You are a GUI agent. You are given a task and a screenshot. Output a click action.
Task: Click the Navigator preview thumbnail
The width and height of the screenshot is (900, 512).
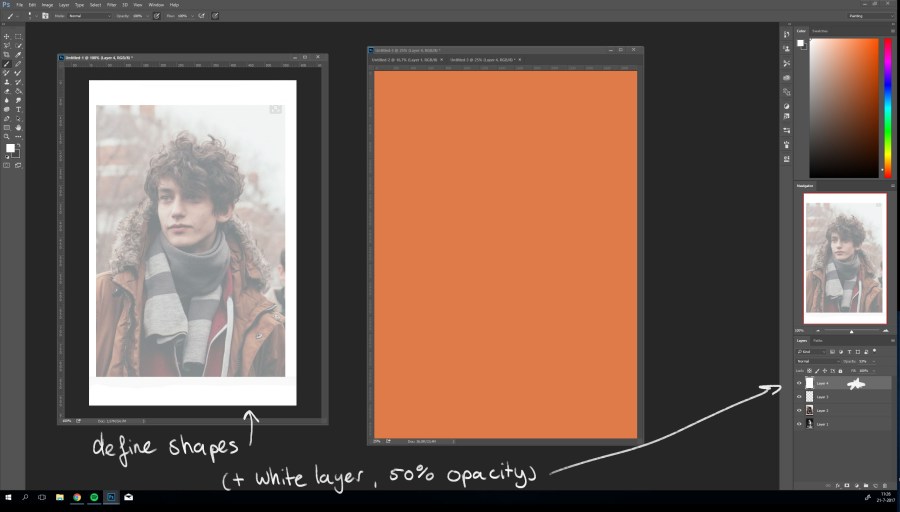click(845, 256)
